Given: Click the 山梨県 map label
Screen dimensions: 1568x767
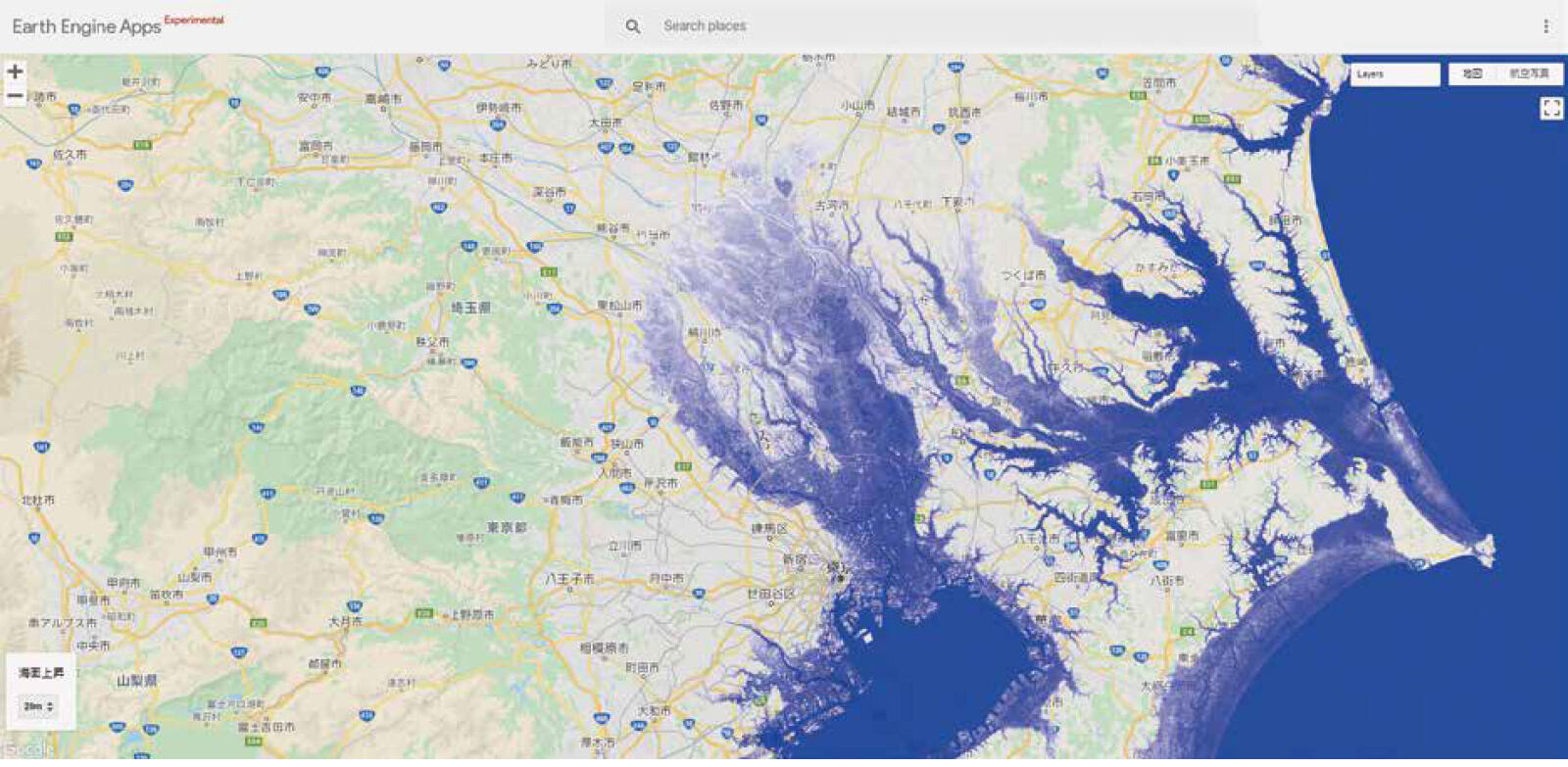Looking at the screenshot, I should point(136,680).
